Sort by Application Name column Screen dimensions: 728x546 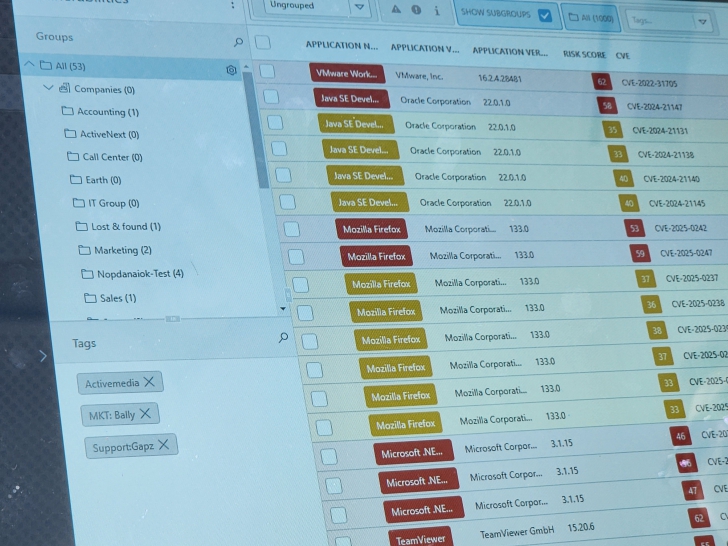coord(341,46)
